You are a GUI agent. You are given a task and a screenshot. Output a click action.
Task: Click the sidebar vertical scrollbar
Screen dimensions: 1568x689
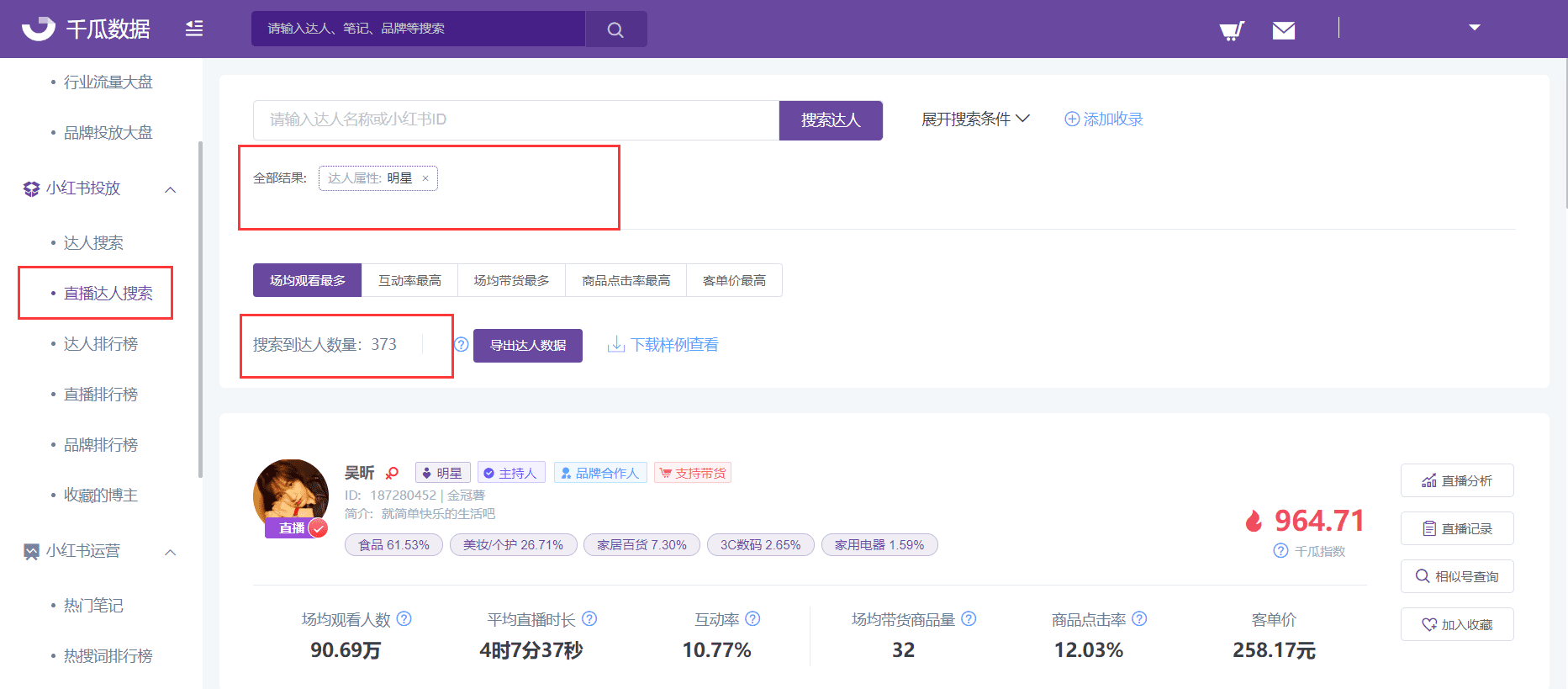pos(200,310)
